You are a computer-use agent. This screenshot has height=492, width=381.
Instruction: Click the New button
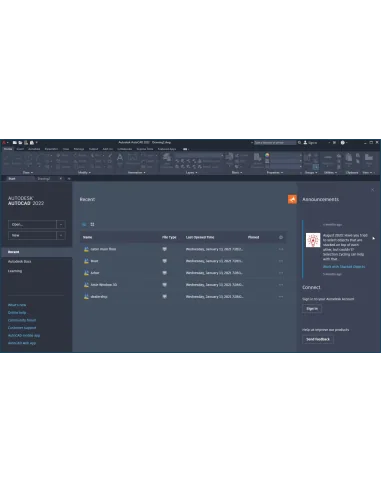tap(32, 235)
